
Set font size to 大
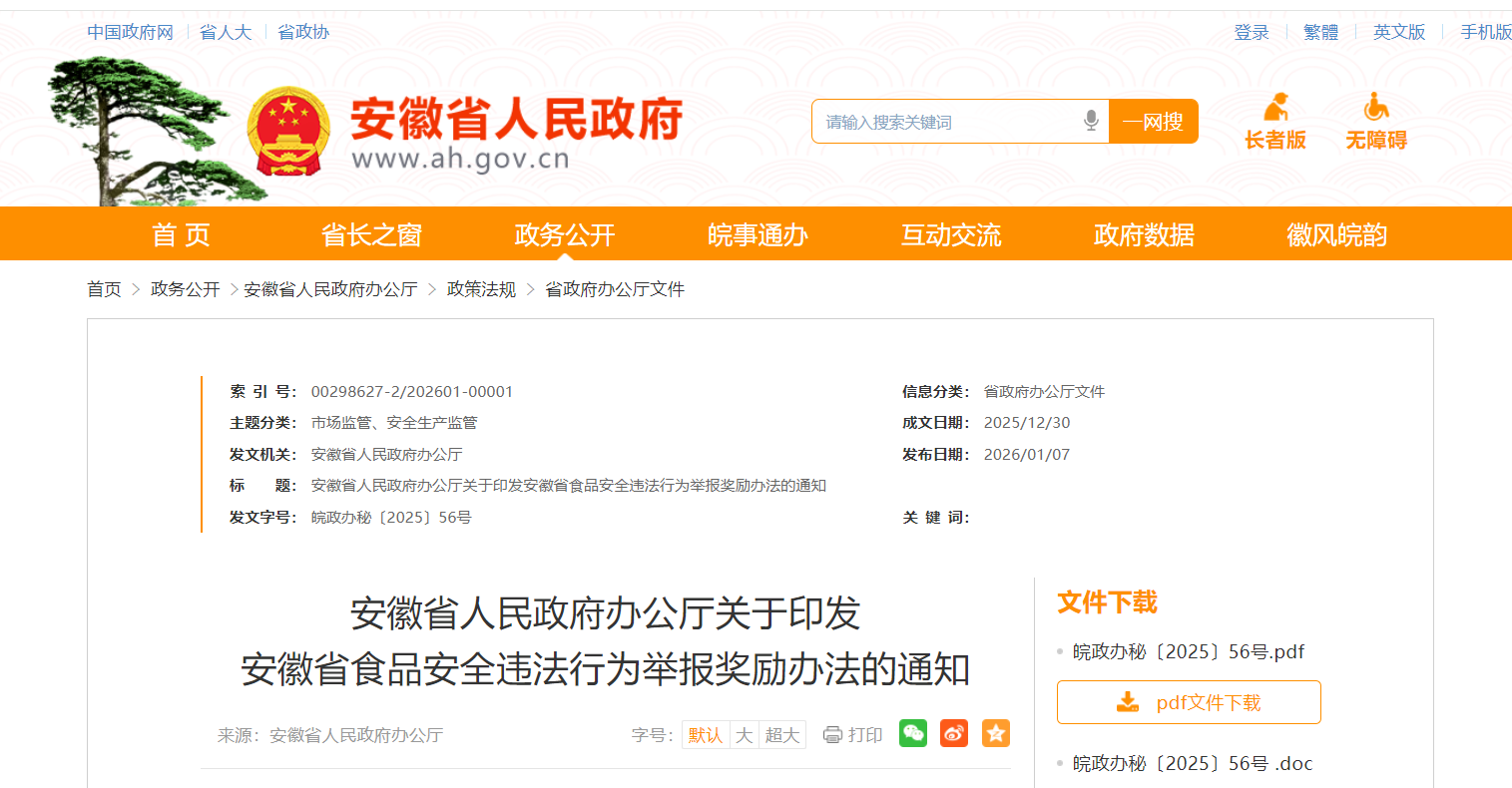pos(744,735)
